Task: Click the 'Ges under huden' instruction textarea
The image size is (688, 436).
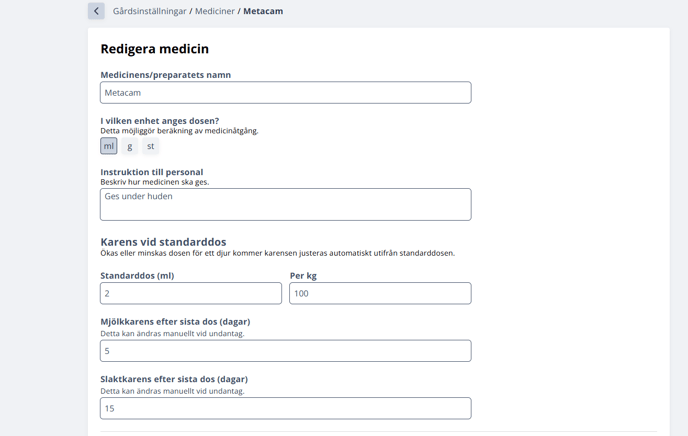Action: click(286, 204)
